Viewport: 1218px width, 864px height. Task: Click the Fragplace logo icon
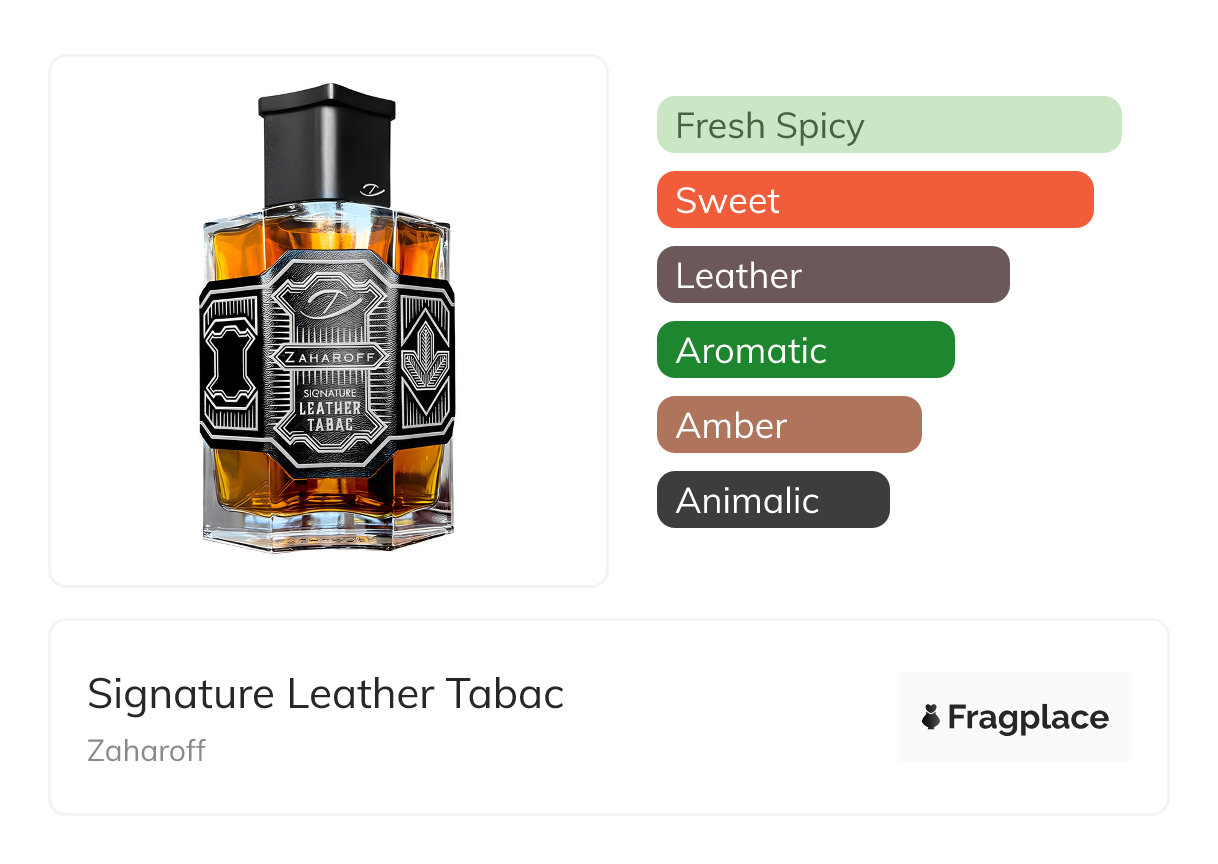[x=931, y=717]
